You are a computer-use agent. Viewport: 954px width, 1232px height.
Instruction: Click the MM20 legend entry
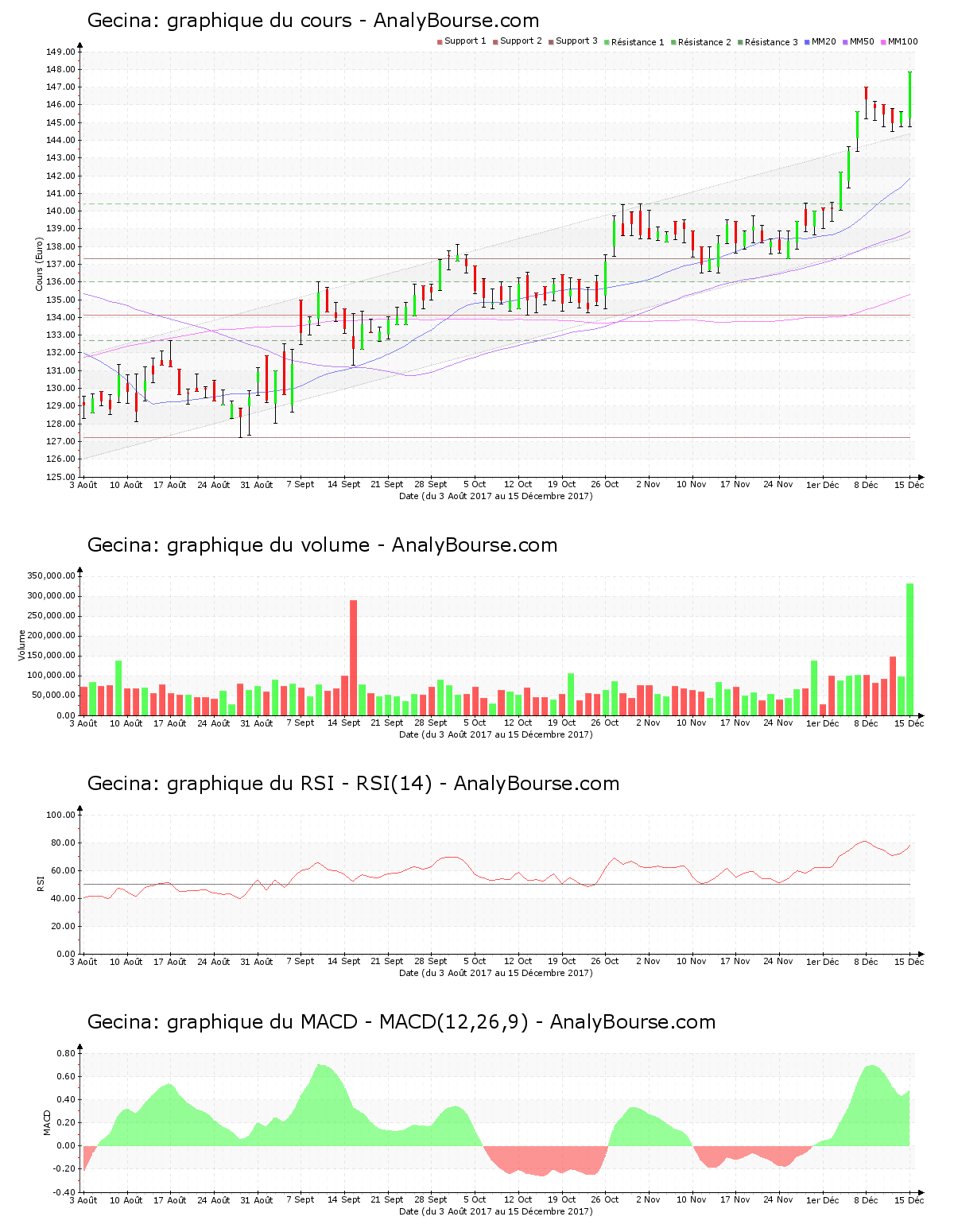pyautogui.click(x=820, y=41)
